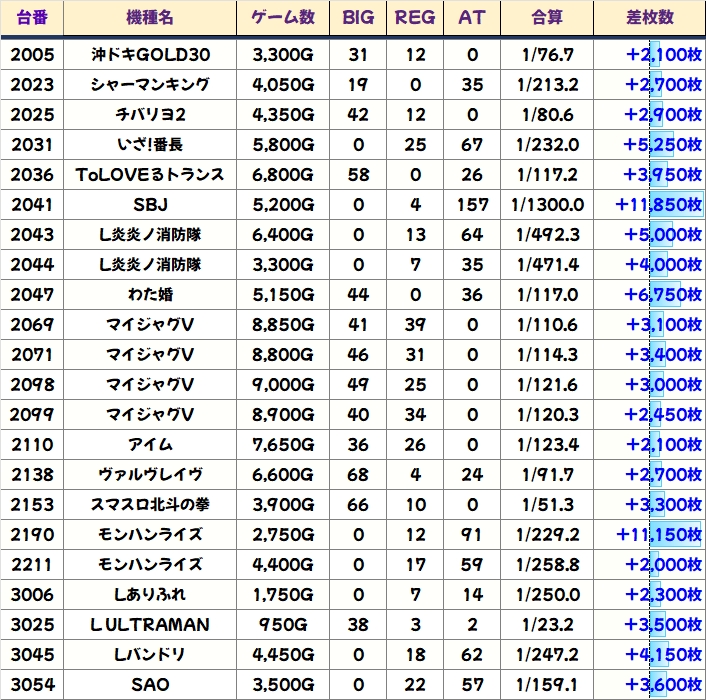Viewport: 706px width, 700px height.
Task: Select machine number 2099 cell
Action: pyautogui.click(x=32, y=415)
